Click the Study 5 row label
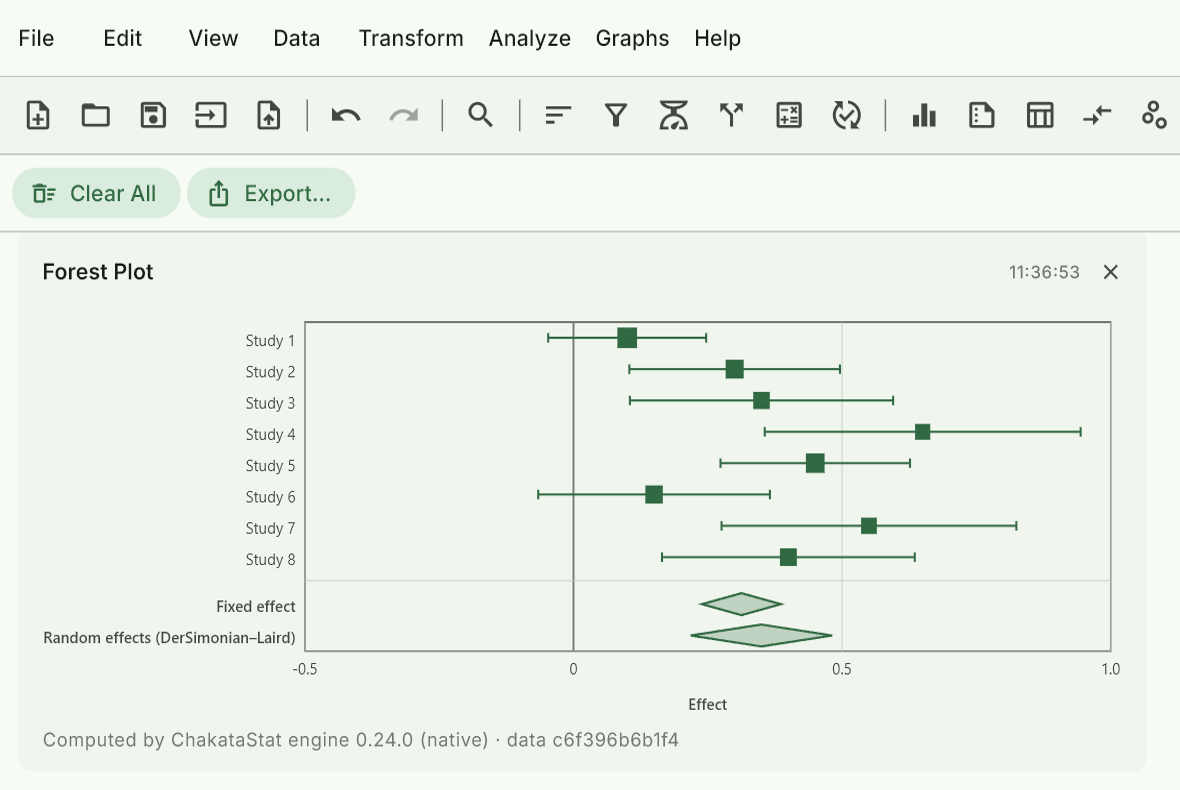This screenshot has width=1180, height=790. pos(270,466)
